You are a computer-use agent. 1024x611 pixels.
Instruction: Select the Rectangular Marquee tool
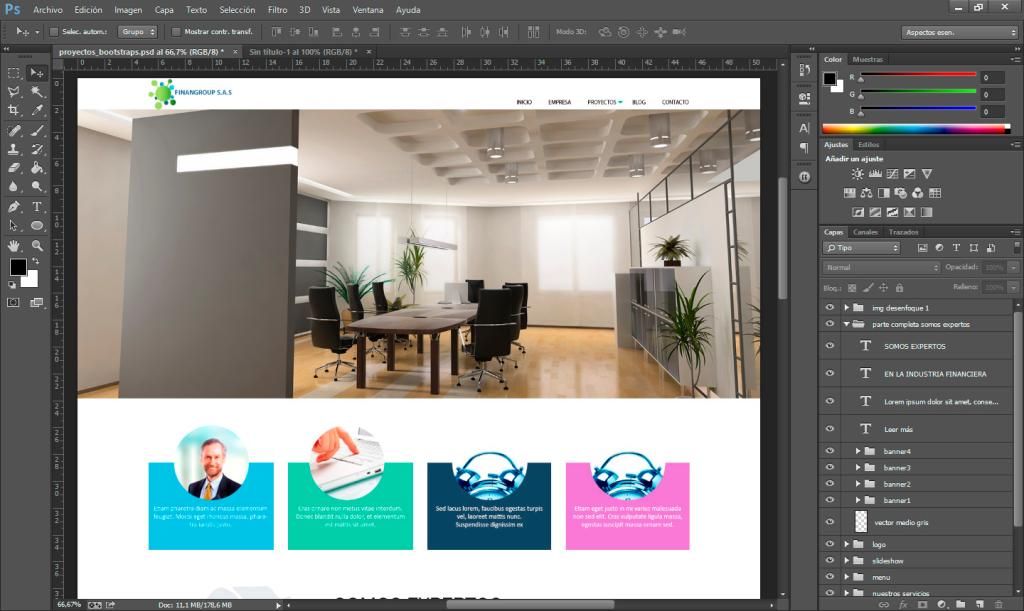13,73
